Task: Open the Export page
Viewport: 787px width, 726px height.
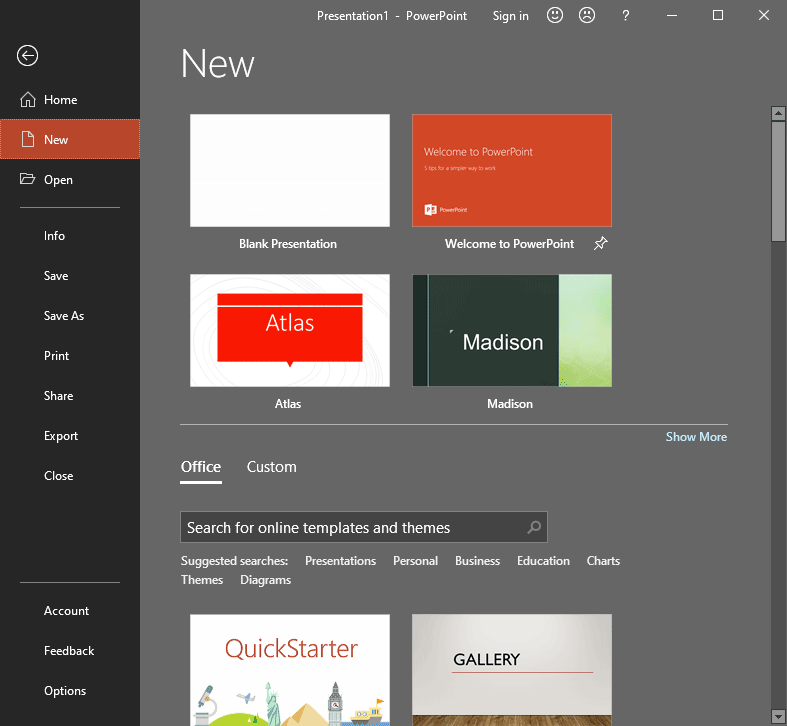Action: (61, 436)
